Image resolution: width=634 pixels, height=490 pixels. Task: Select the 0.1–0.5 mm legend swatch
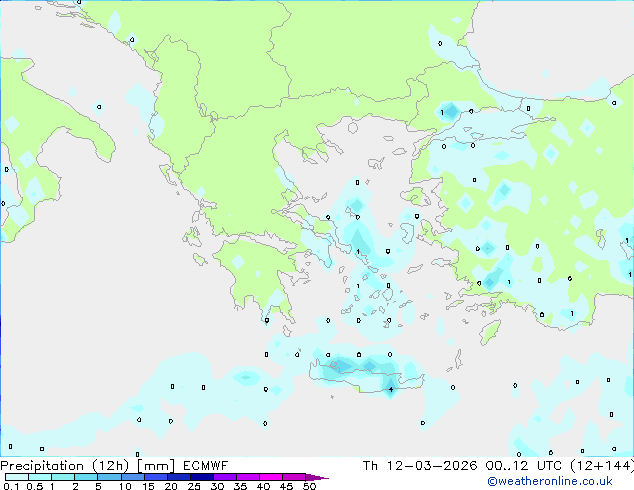point(17,477)
